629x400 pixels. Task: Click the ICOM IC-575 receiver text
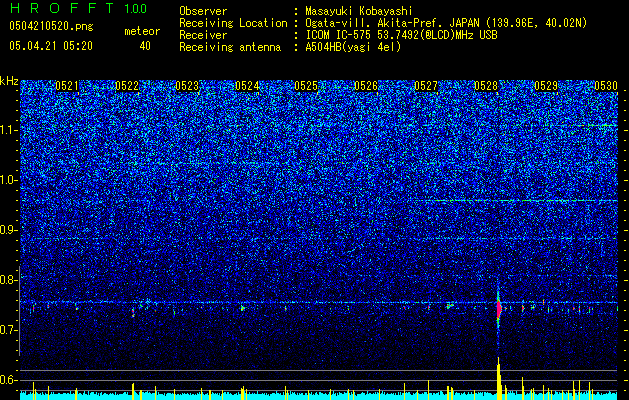pyautogui.click(x=401, y=35)
